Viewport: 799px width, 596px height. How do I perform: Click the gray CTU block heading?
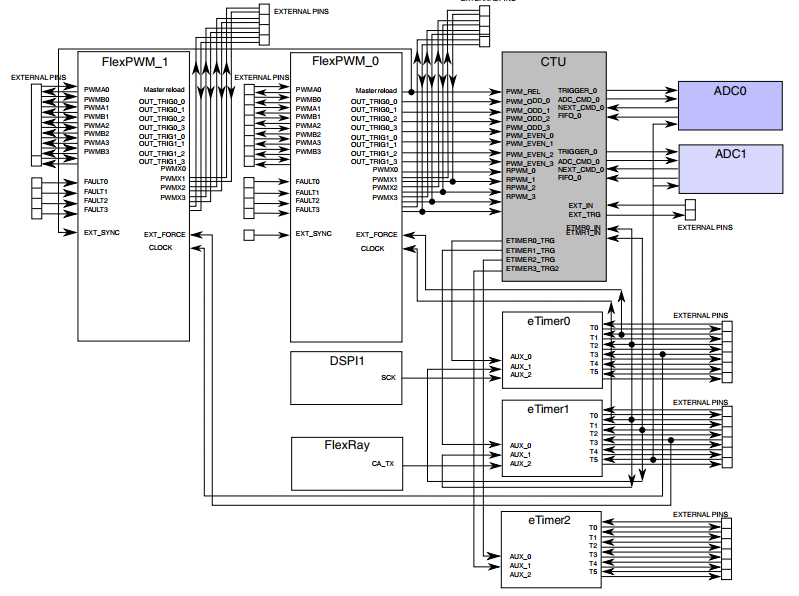point(553,62)
